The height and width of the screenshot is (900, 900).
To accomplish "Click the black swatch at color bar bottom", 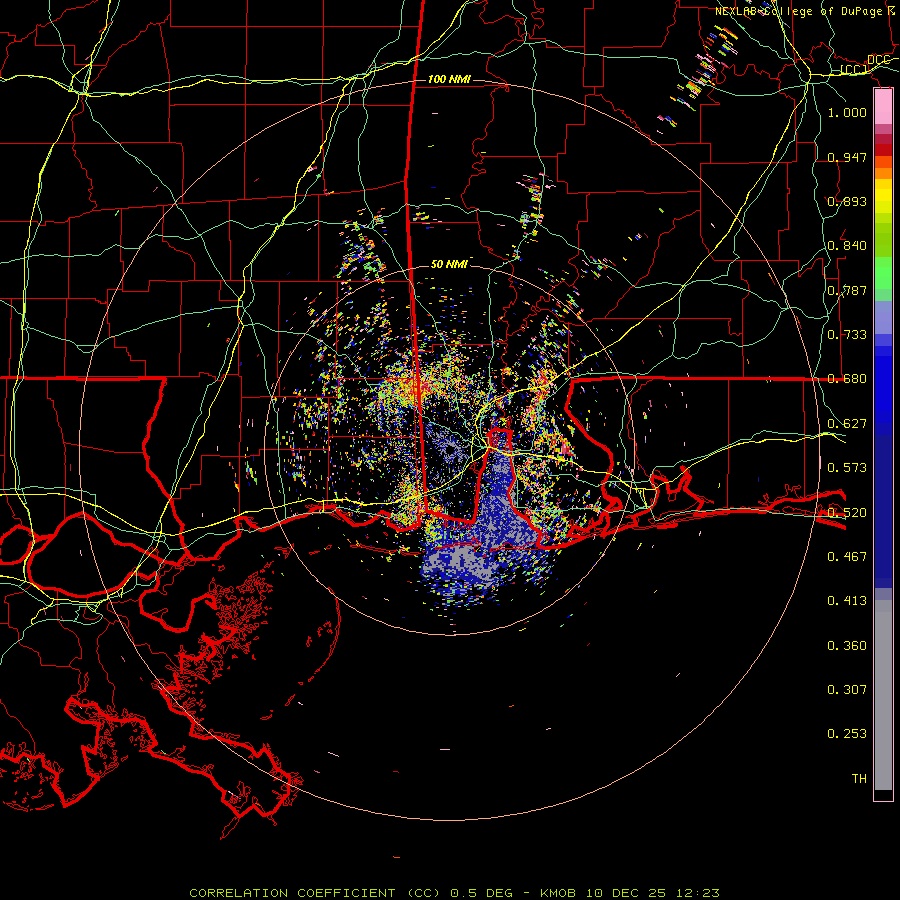I will 883,794.
